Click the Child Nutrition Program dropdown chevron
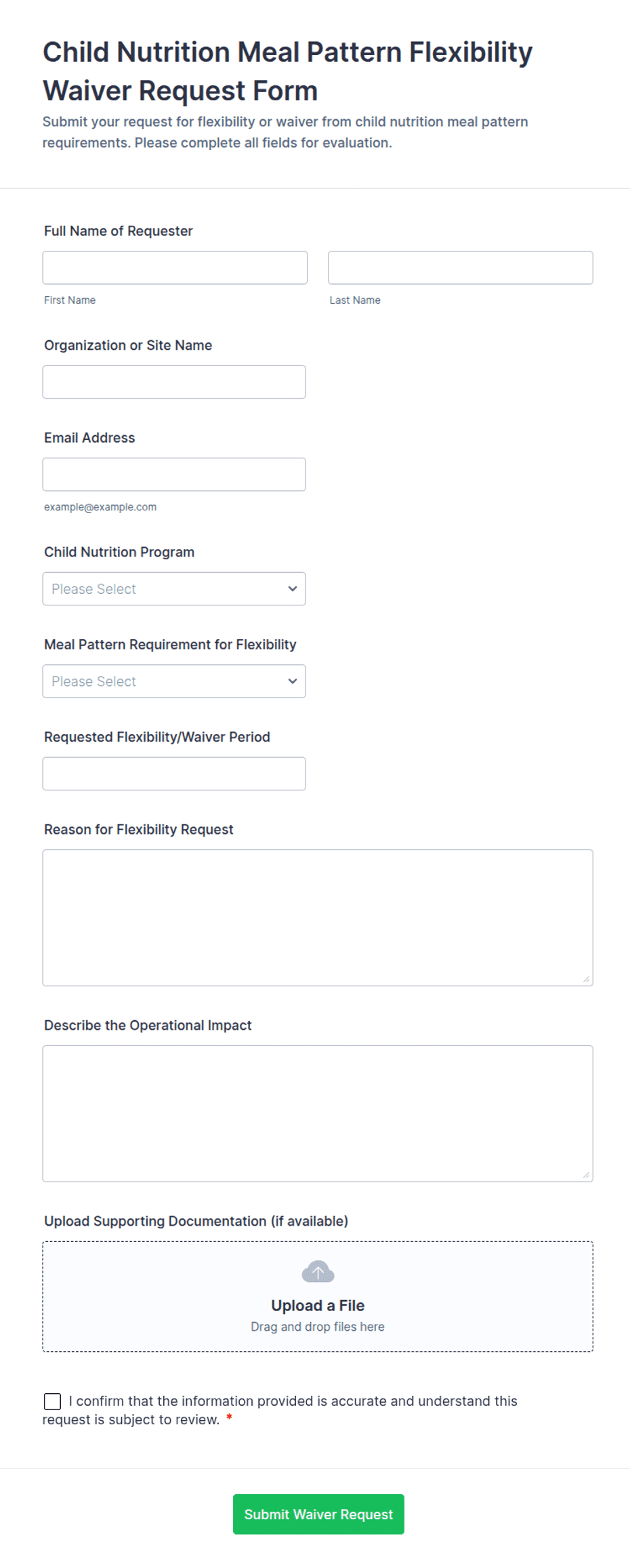The image size is (630, 1568). pyautogui.click(x=293, y=588)
